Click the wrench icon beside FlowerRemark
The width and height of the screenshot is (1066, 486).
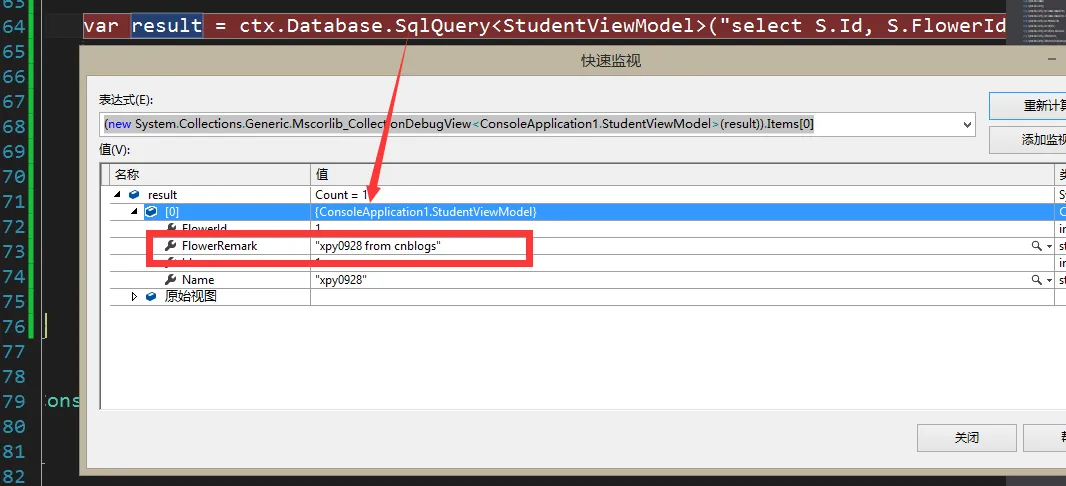point(170,246)
